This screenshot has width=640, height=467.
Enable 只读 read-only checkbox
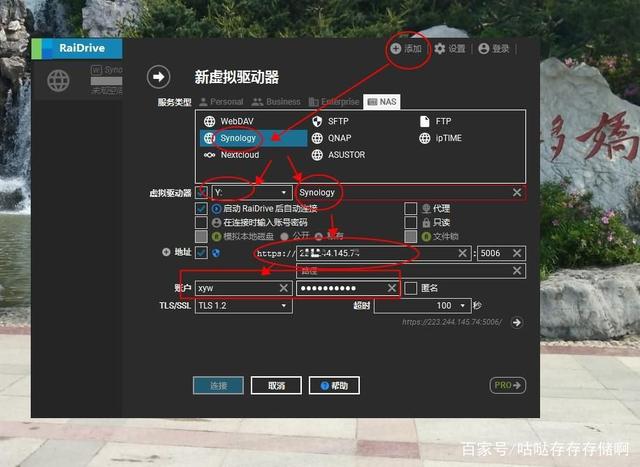[411, 222]
